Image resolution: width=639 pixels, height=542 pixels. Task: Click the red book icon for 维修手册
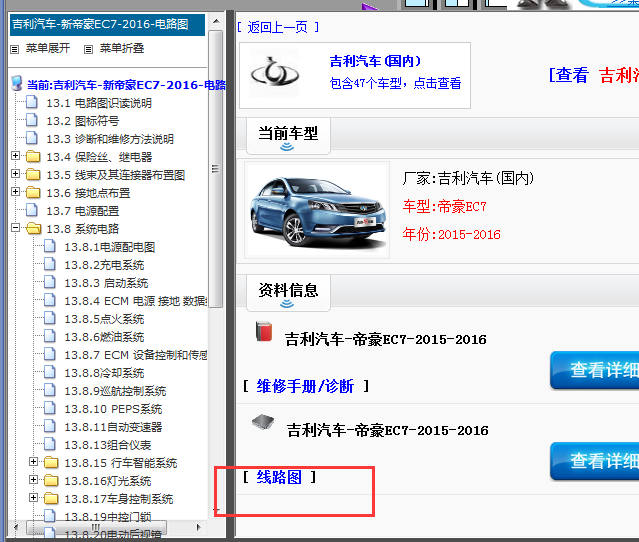click(x=264, y=331)
